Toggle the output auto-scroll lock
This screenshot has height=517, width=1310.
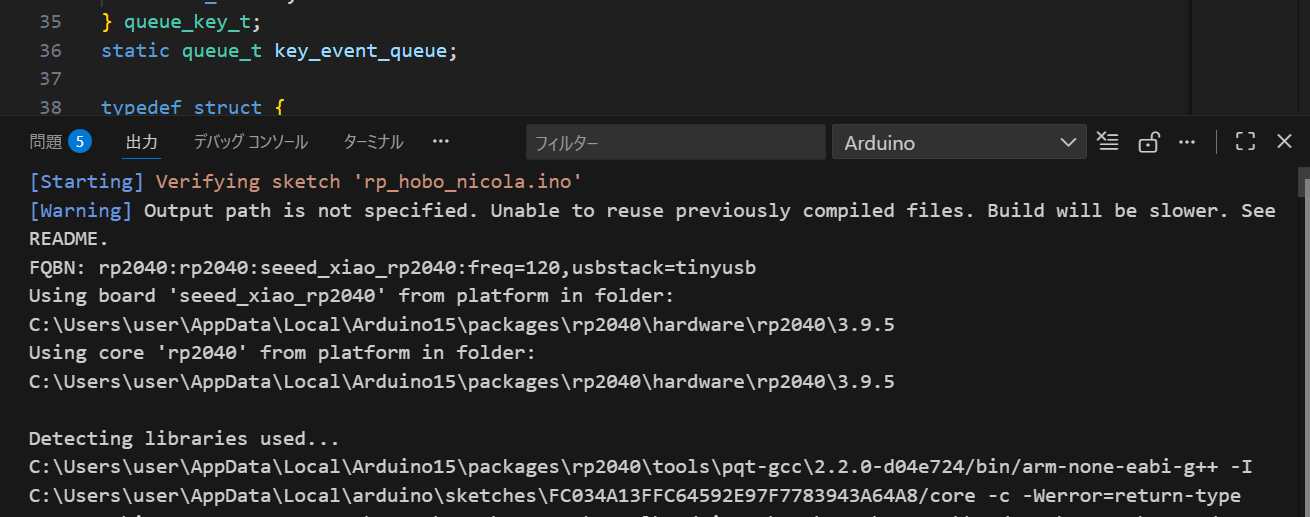tap(1148, 142)
